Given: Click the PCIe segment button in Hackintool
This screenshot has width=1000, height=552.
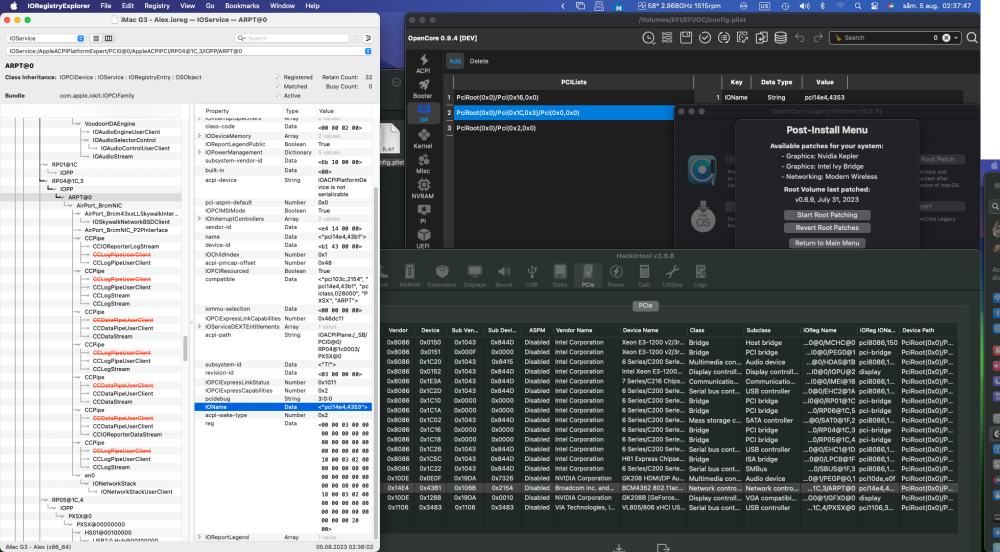Looking at the screenshot, I should (x=645, y=306).
